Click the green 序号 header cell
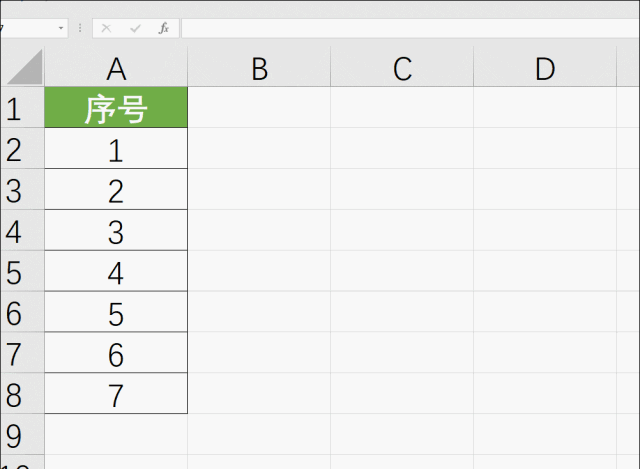Viewport: 640px width, 469px height. (x=116, y=107)
